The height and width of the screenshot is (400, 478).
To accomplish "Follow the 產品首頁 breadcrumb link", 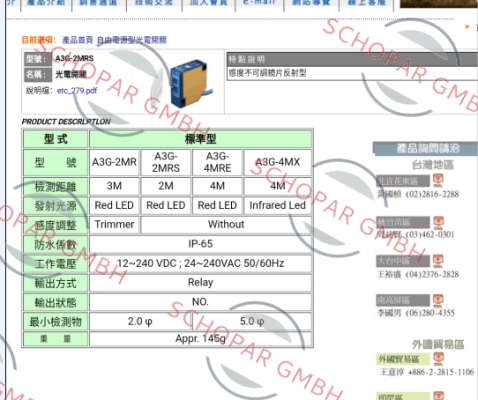I will (77, 40).
